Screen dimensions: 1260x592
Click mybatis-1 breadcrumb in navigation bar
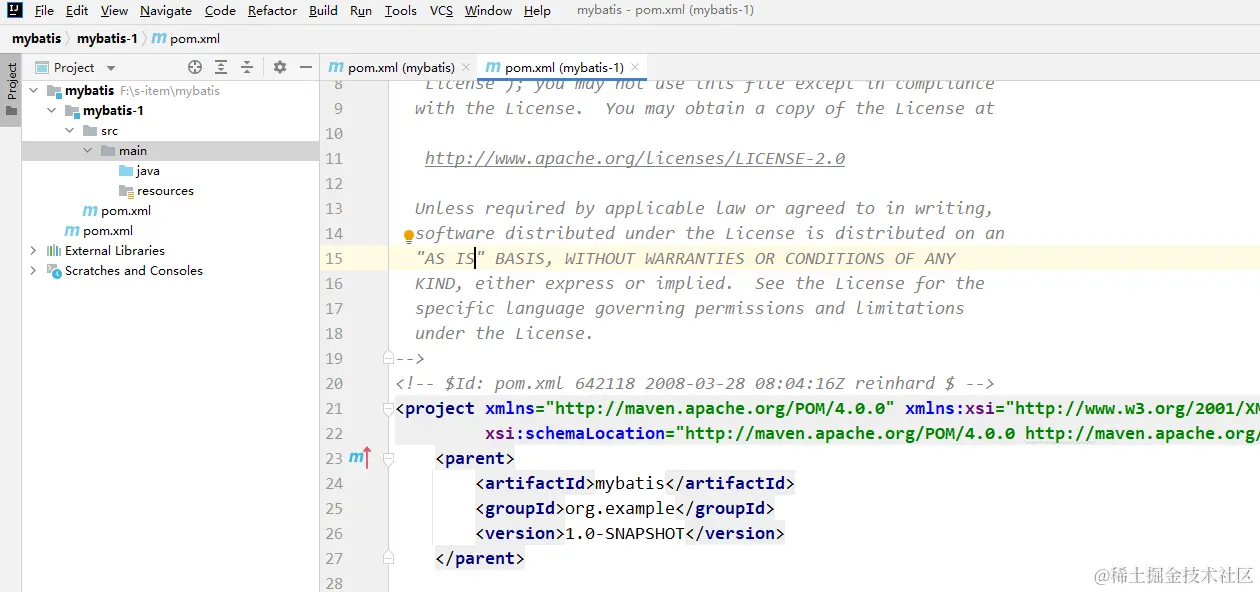pyautogui.click(x=107, y=39)
